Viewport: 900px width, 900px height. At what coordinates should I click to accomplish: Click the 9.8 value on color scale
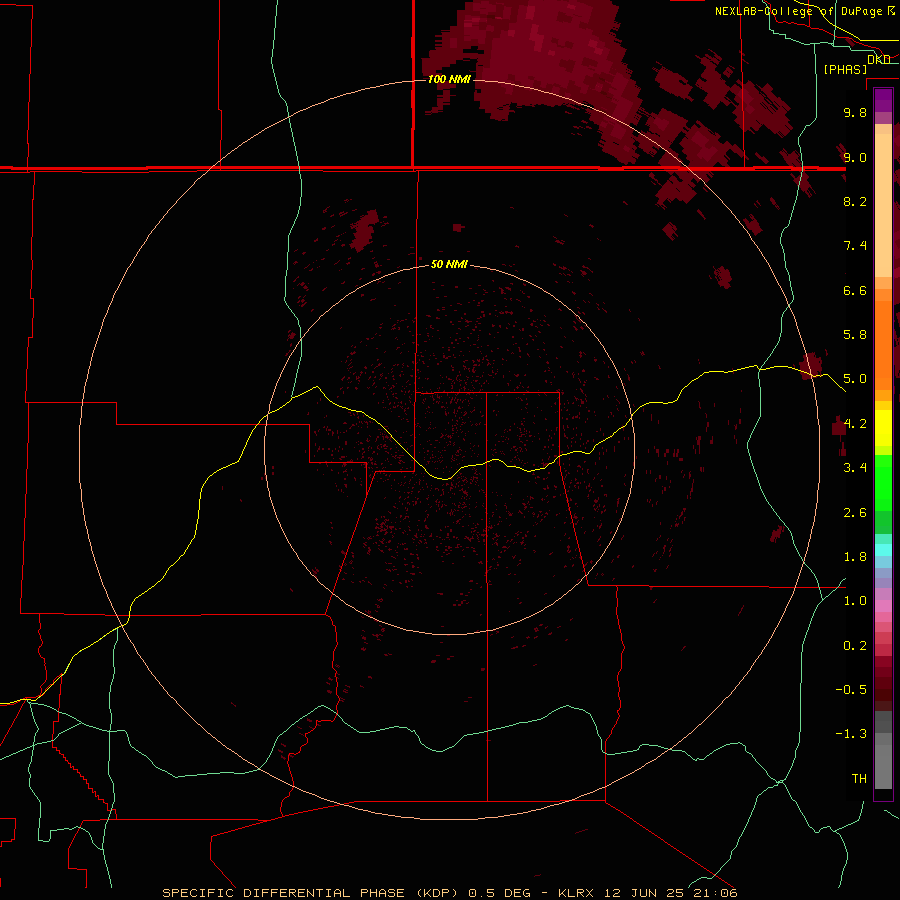tap(855, 112)
